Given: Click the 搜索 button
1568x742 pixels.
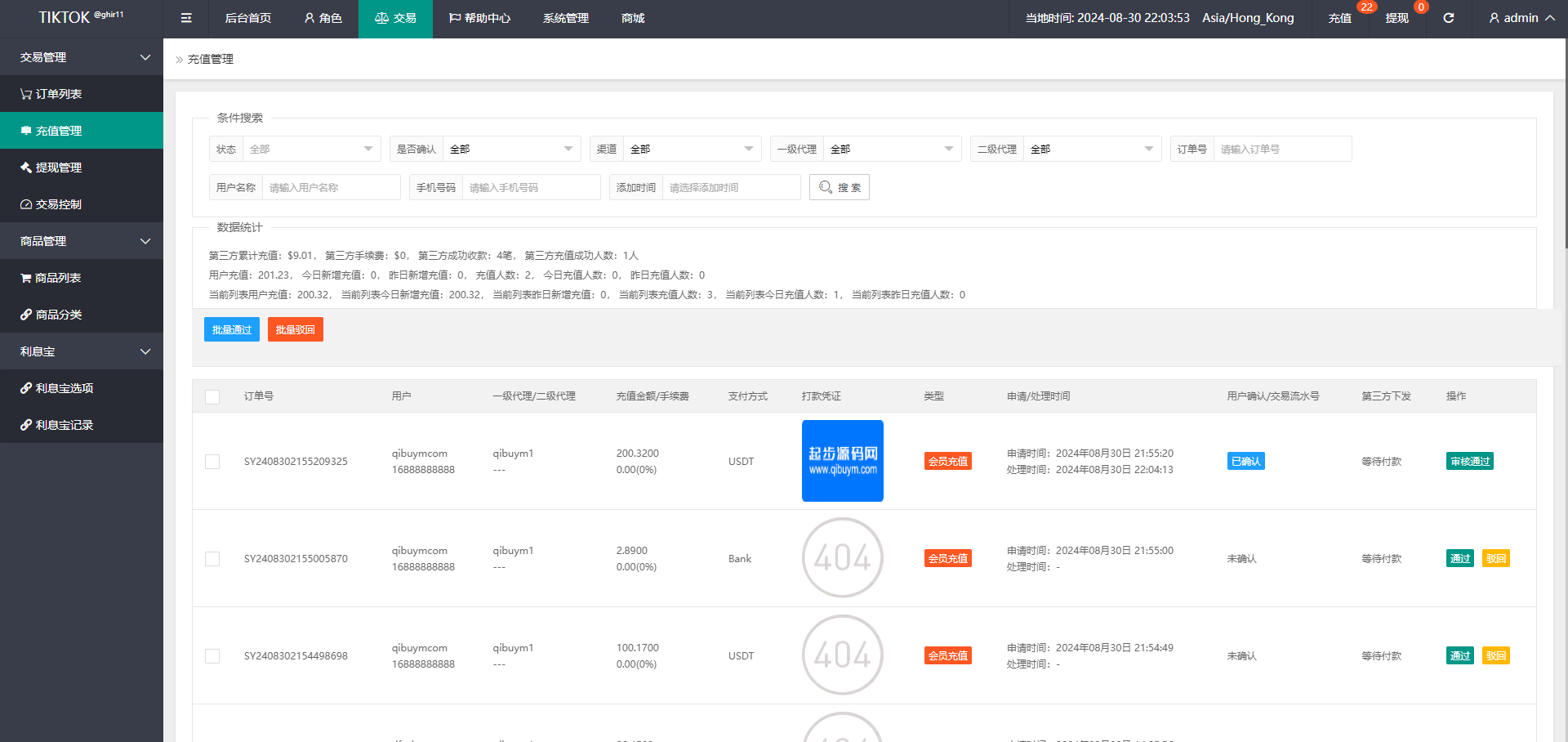Looking at the screenshot, I should pyautogui.click(x=840, y=187).
